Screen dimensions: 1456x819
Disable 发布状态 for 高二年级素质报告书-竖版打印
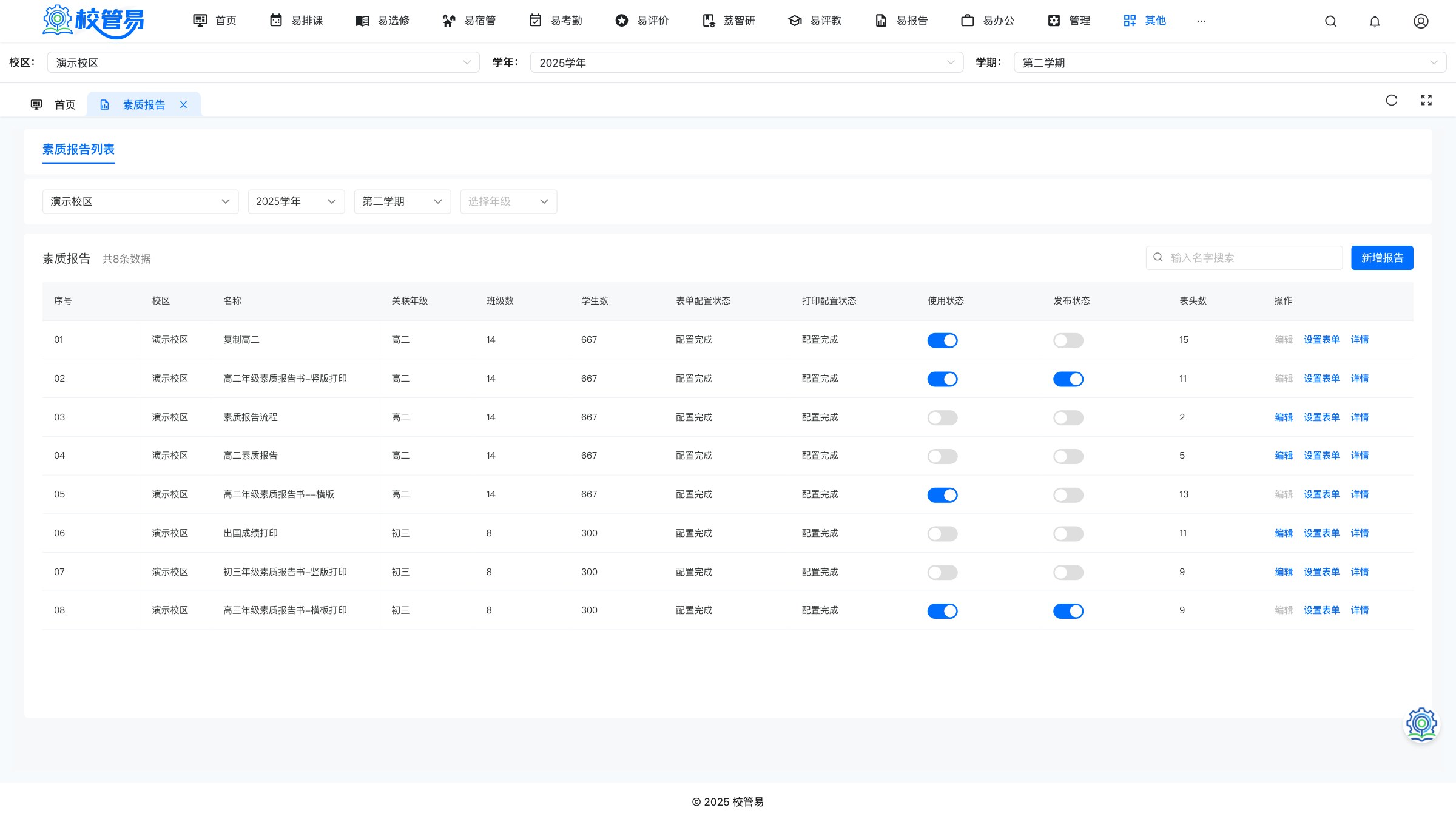point(1068,379)
